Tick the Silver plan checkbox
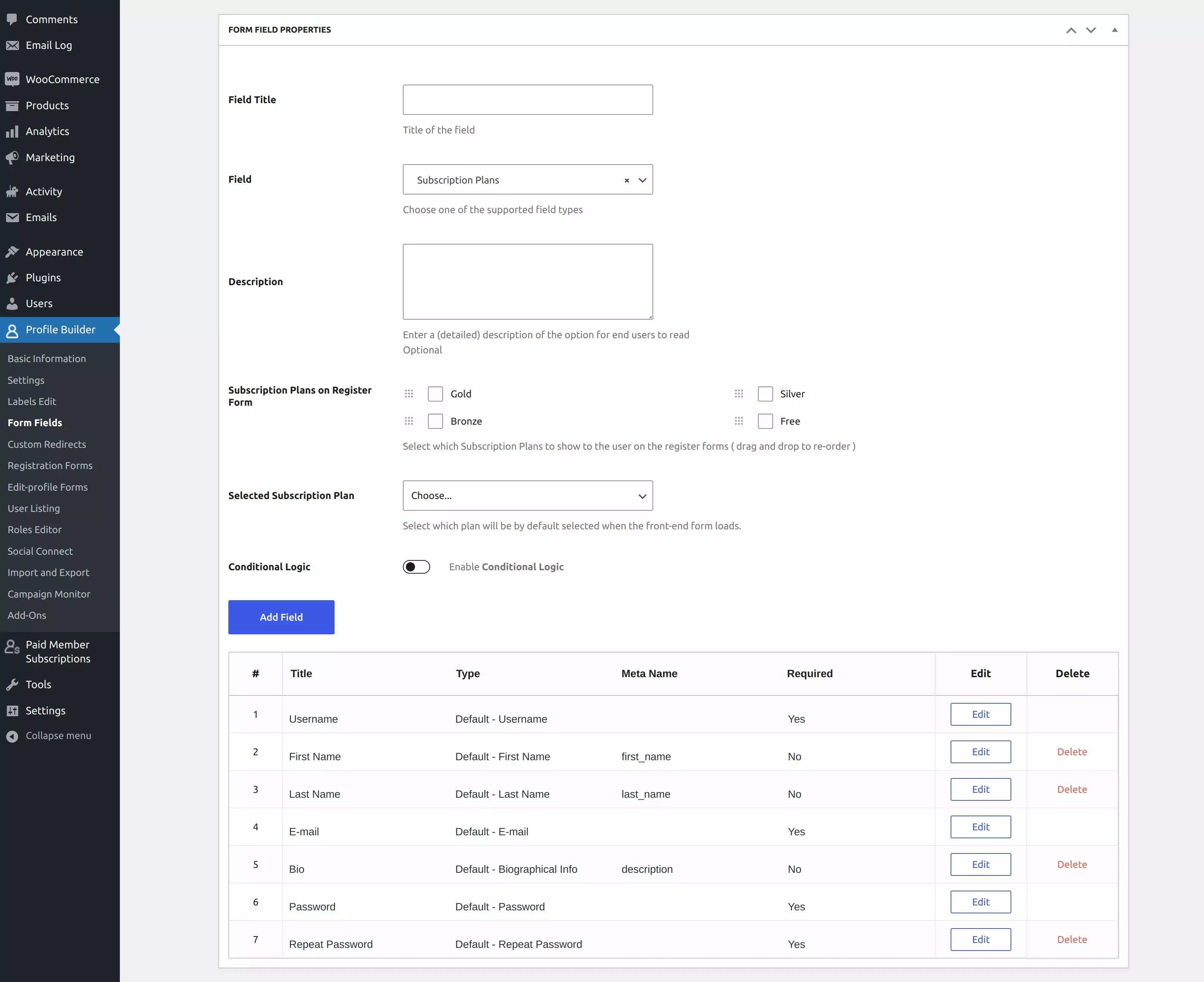 (765, 394)
